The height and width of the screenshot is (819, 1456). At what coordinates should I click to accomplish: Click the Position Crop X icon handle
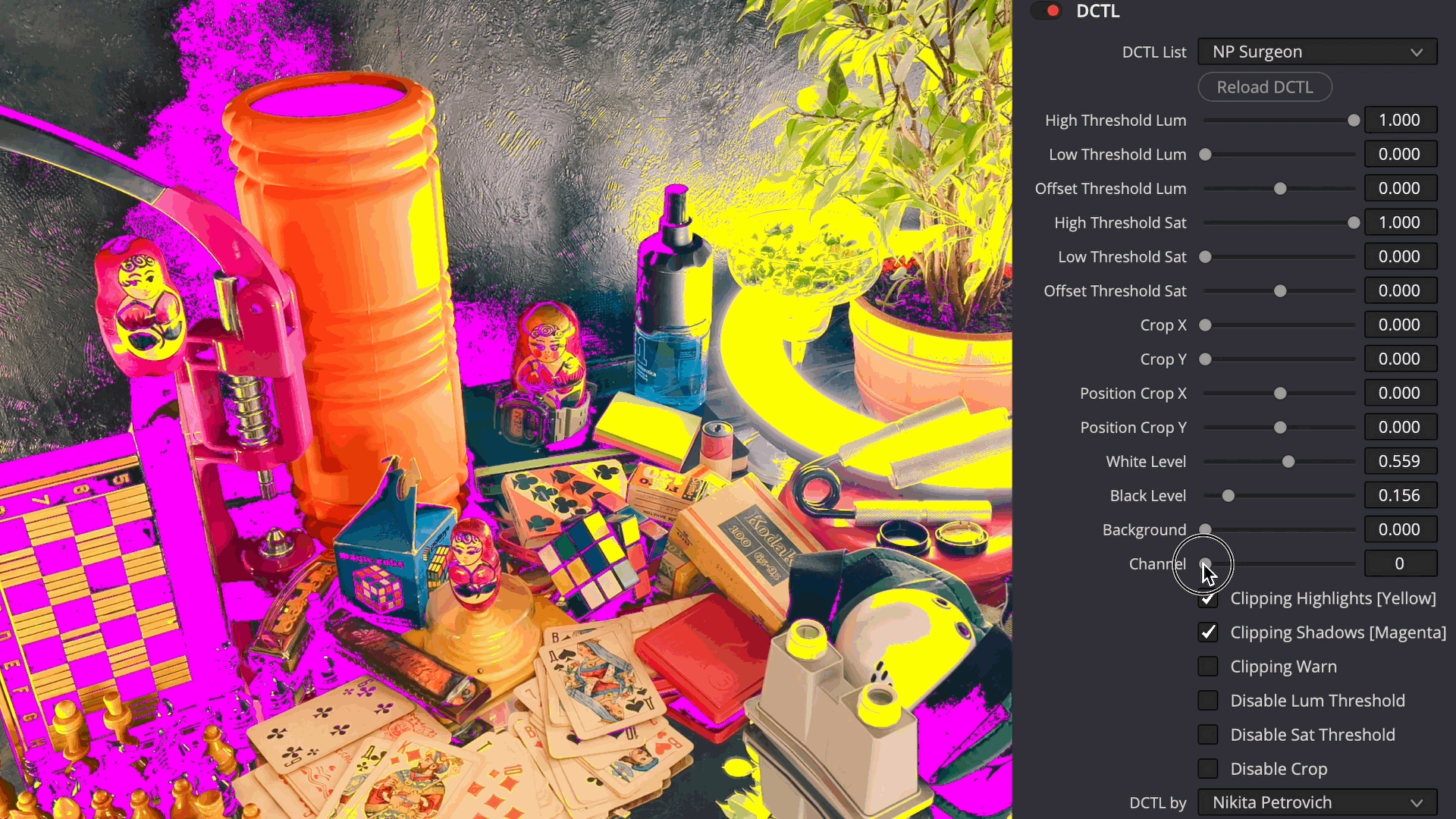click(1281, 392)
